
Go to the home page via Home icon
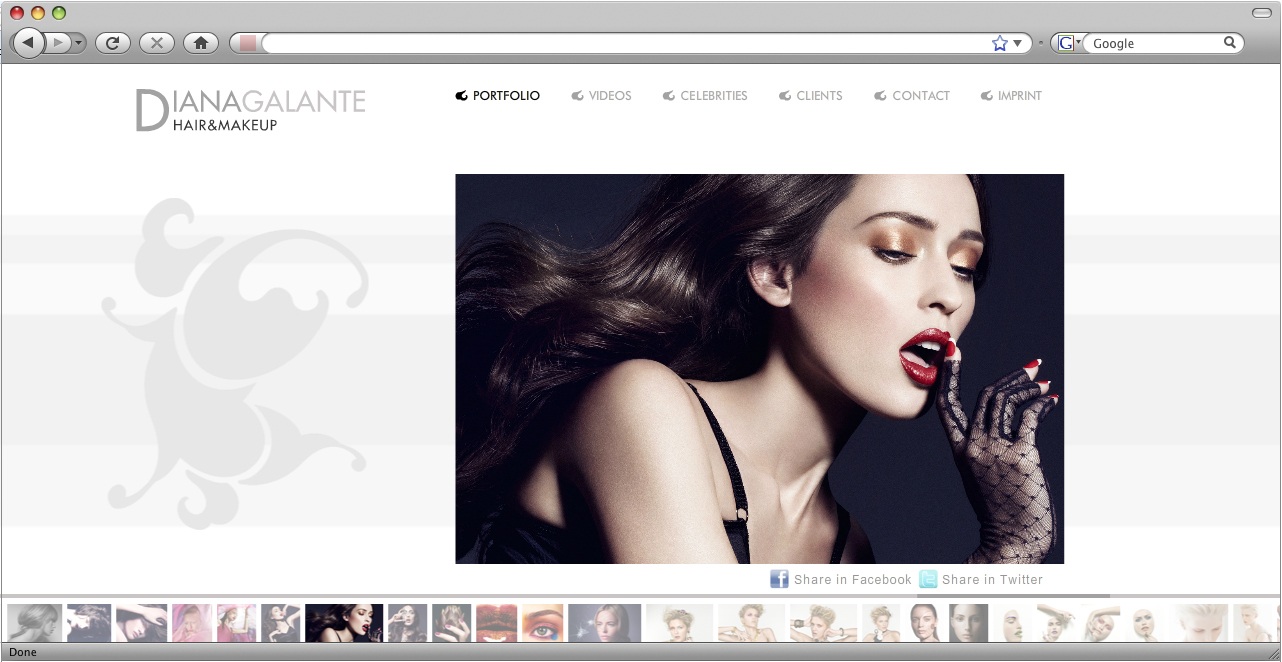click(201, 43)
